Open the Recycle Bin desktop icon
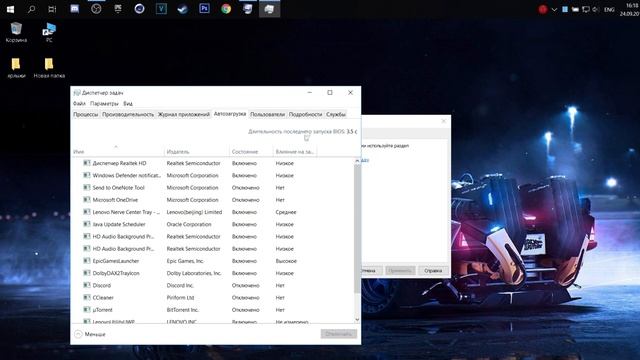 pyautogui.click(x=16, y=33)
